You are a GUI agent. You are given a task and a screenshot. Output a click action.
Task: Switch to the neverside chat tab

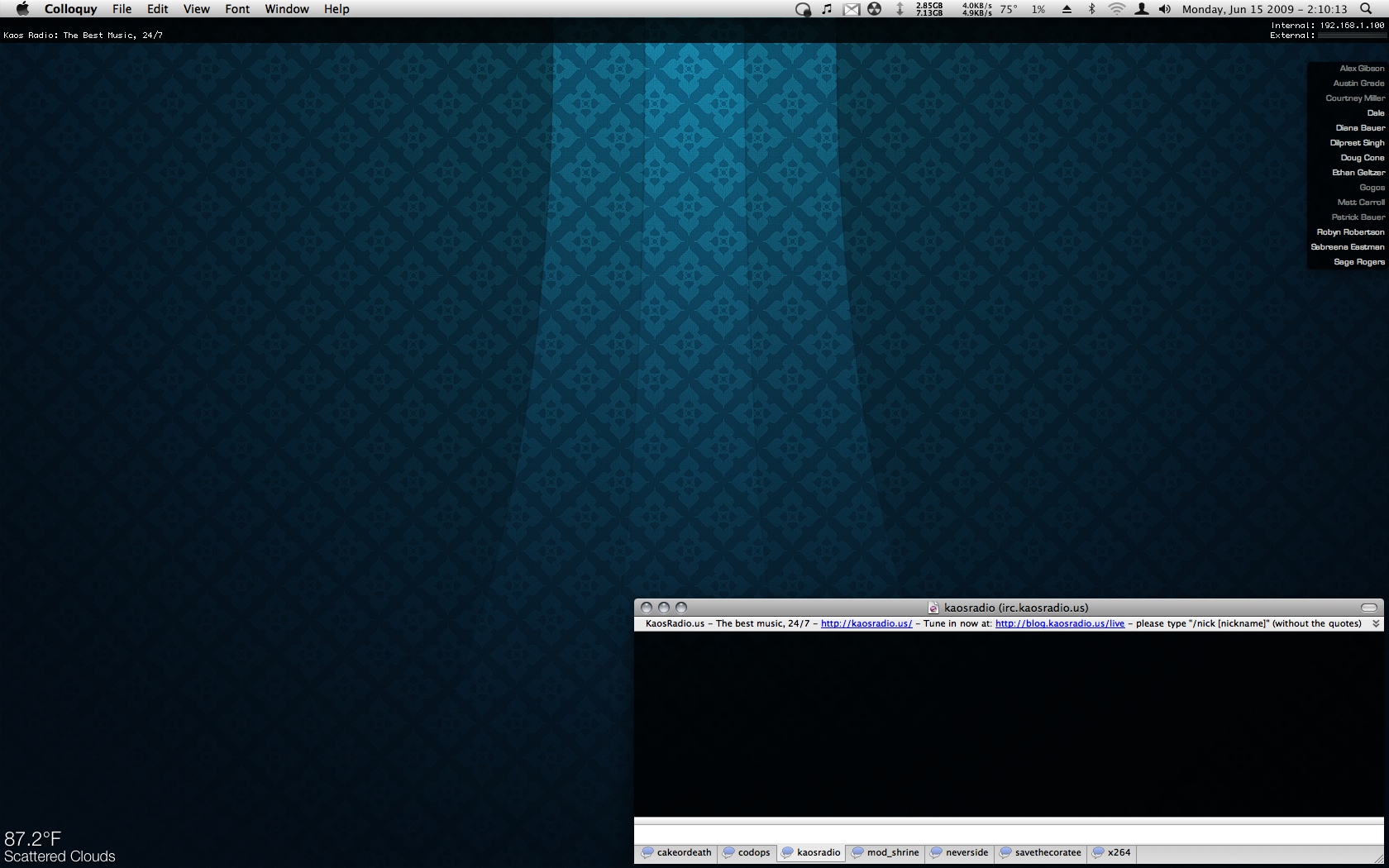tap(959, 852)
